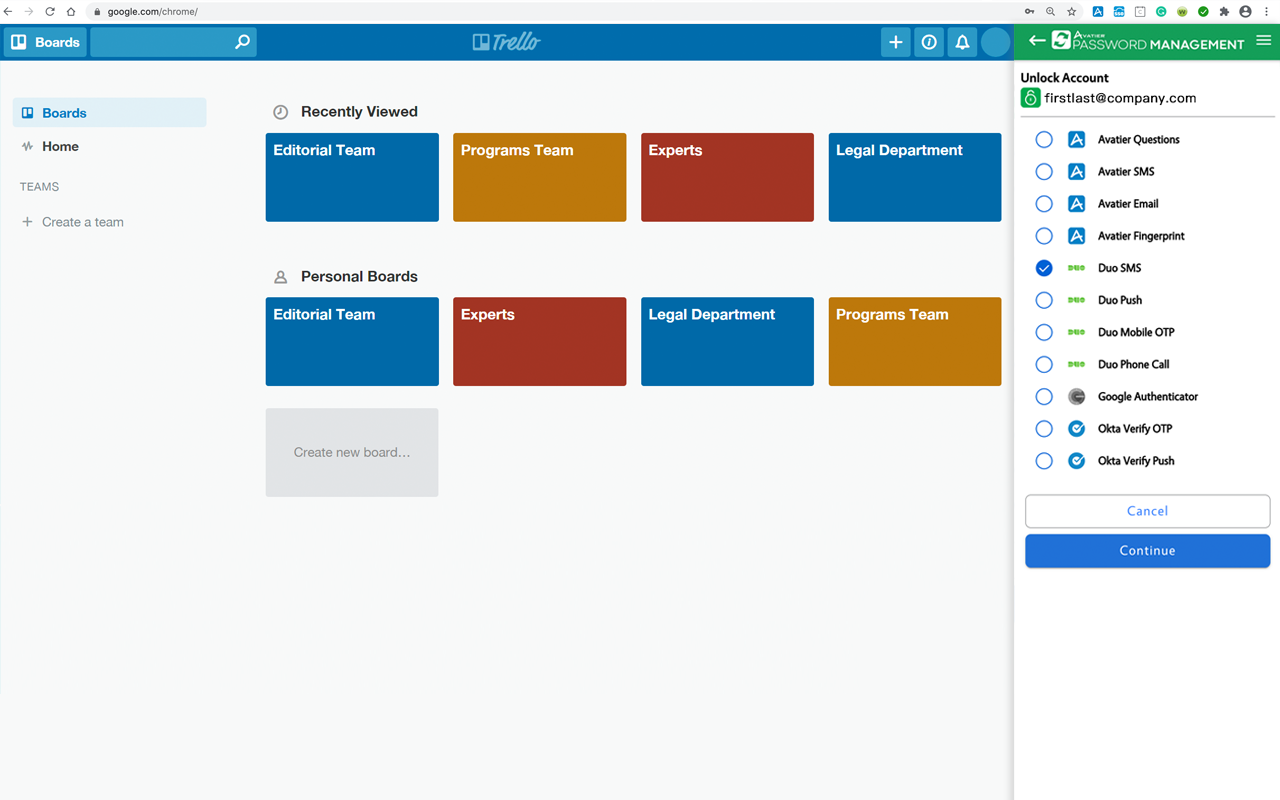Open the Chrome Extensions puzzle icon
The height and width of the screenshot is (800, 1280).
click(1224, 12)
